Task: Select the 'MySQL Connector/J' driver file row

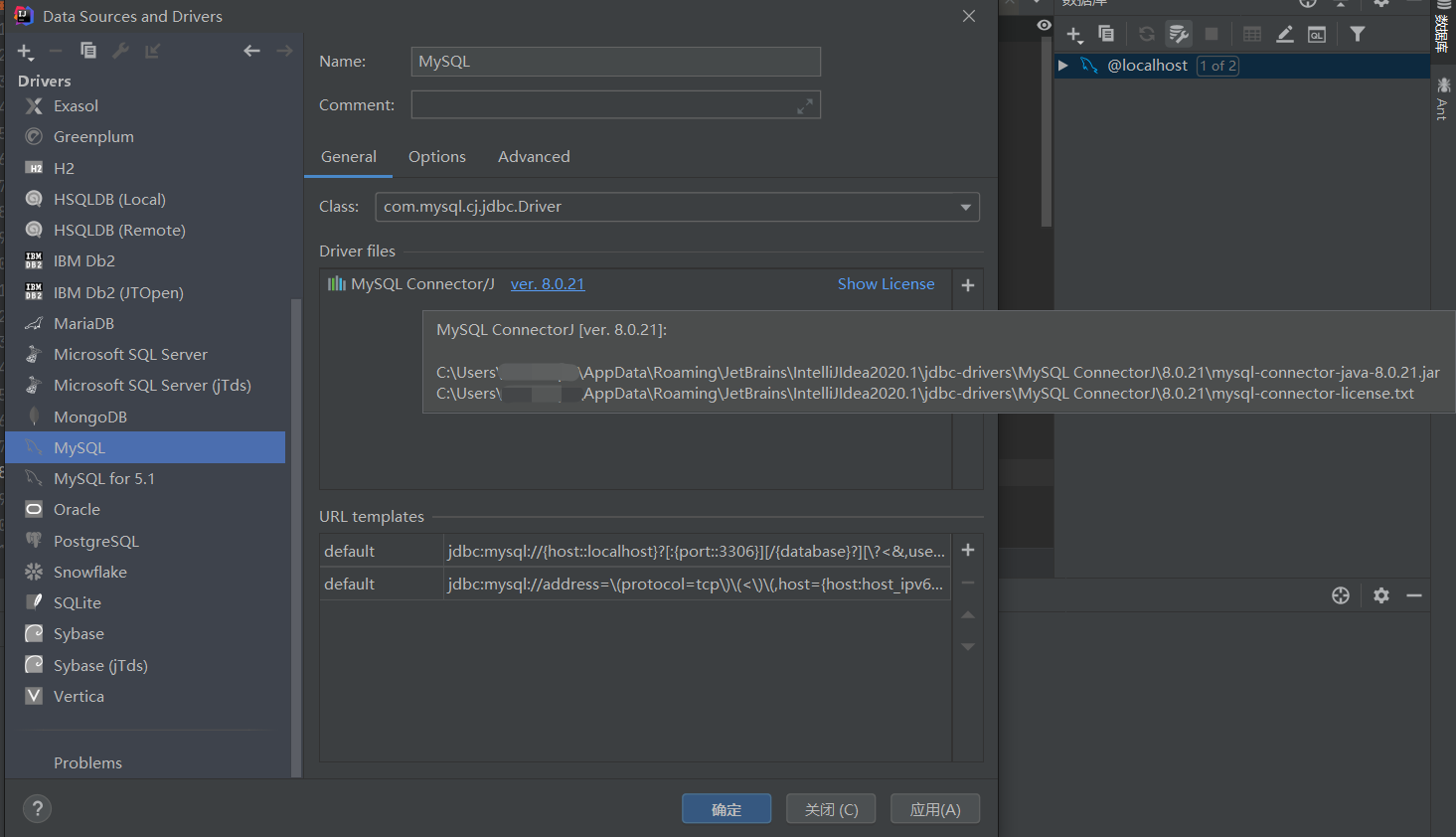Action: [x=635, y=284]
